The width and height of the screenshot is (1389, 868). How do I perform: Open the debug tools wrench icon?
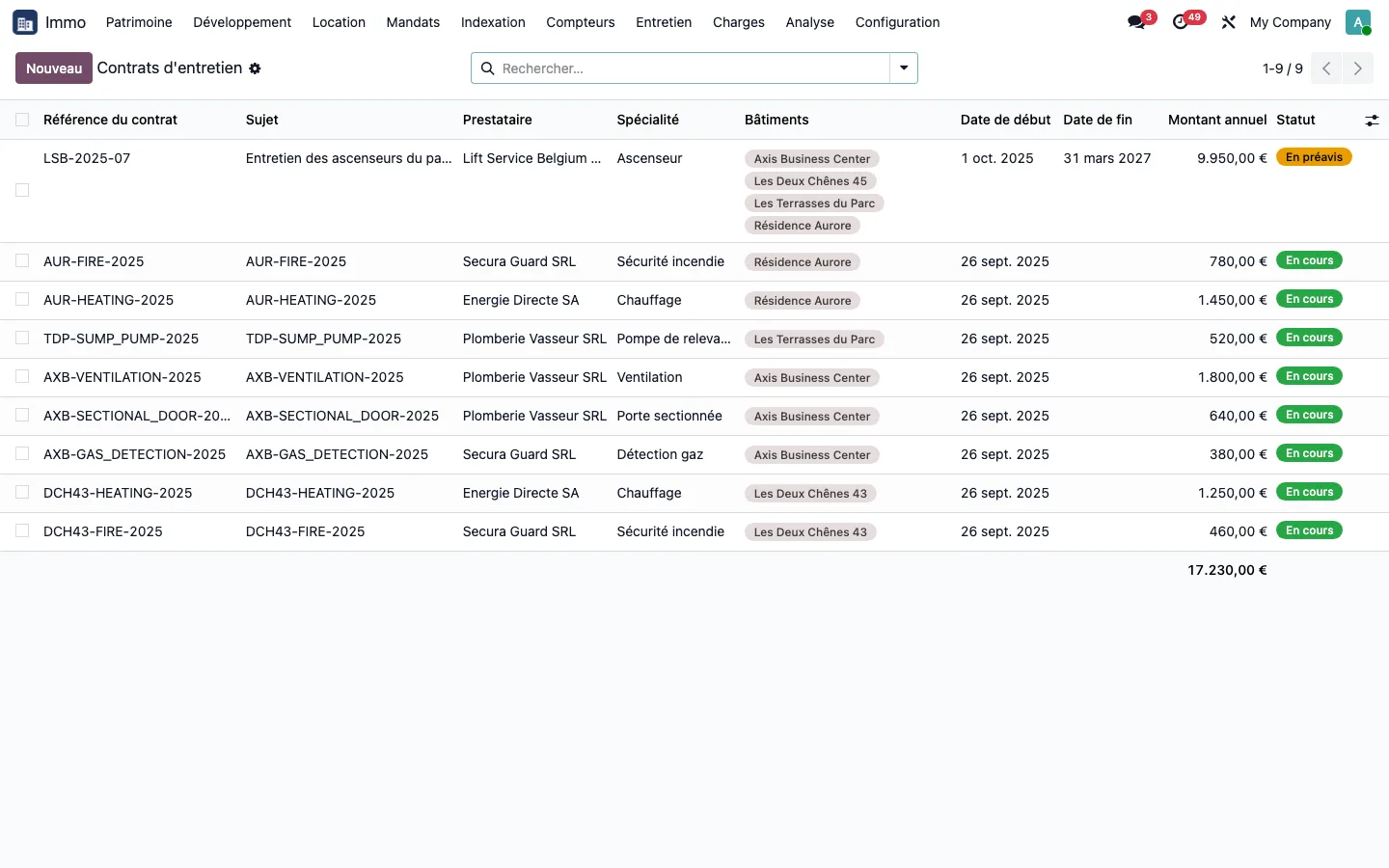click(x=1228, y=22)
